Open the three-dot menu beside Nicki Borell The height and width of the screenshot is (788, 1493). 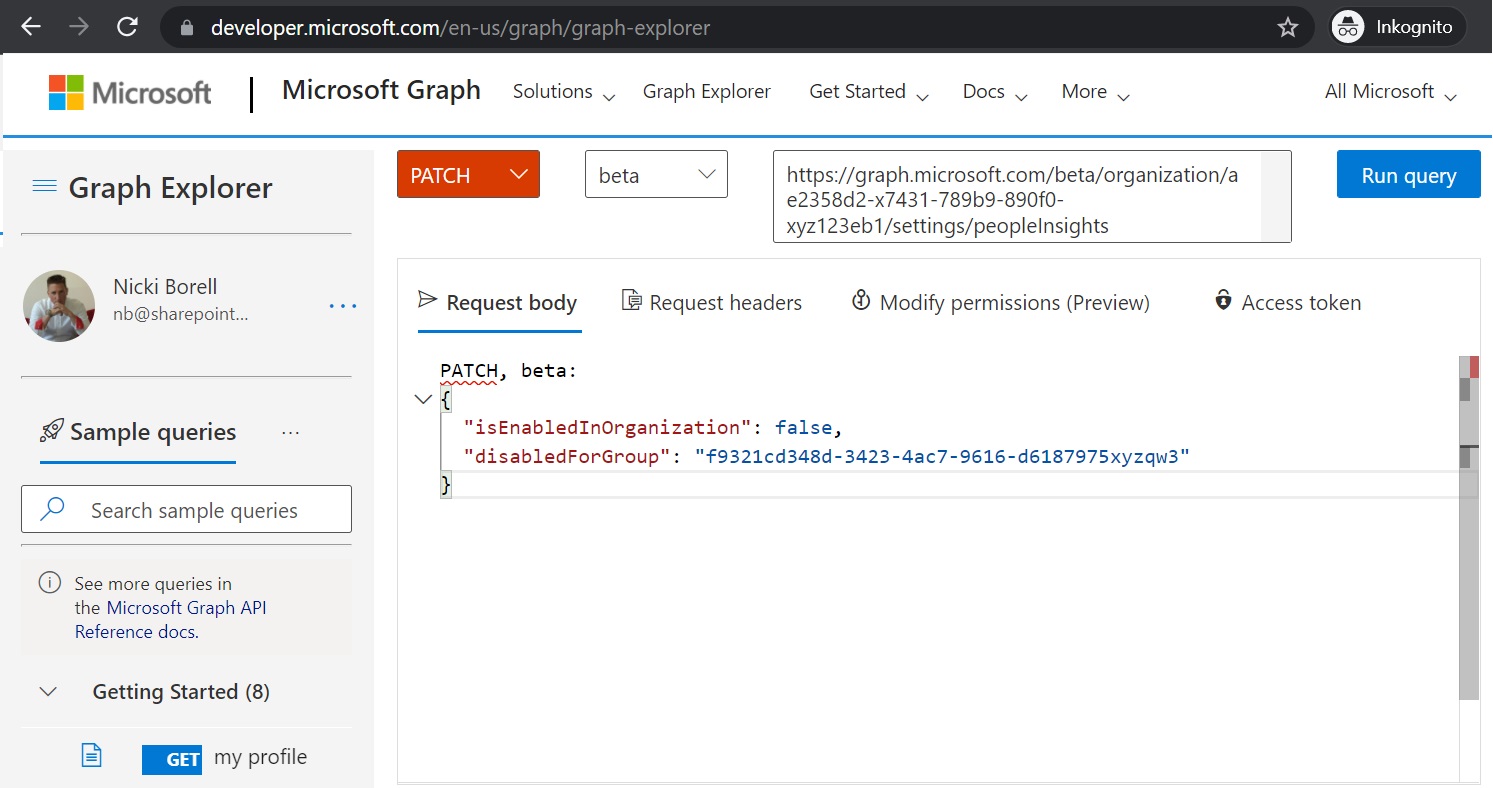(343, 305)
